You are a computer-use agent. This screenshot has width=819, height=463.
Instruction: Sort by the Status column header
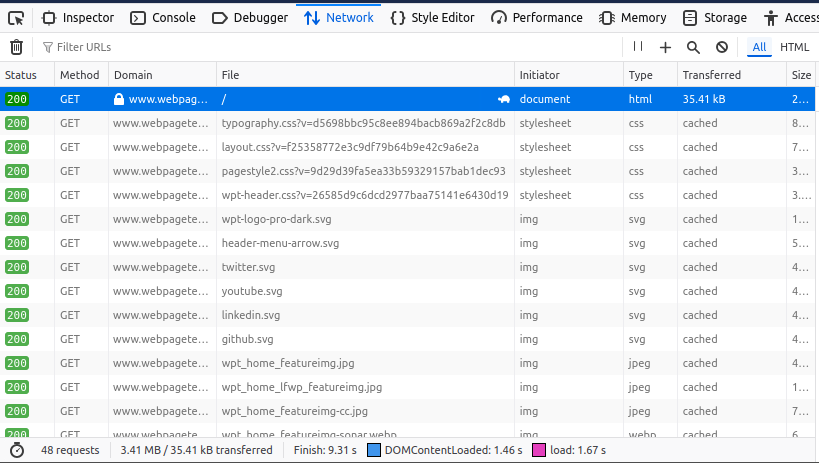[x=27, y=75]
